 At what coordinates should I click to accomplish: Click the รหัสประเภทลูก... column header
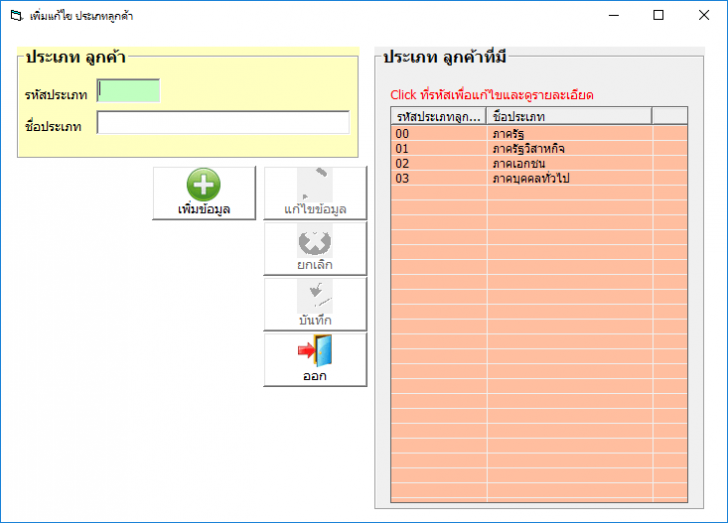[x=438, y=116]
